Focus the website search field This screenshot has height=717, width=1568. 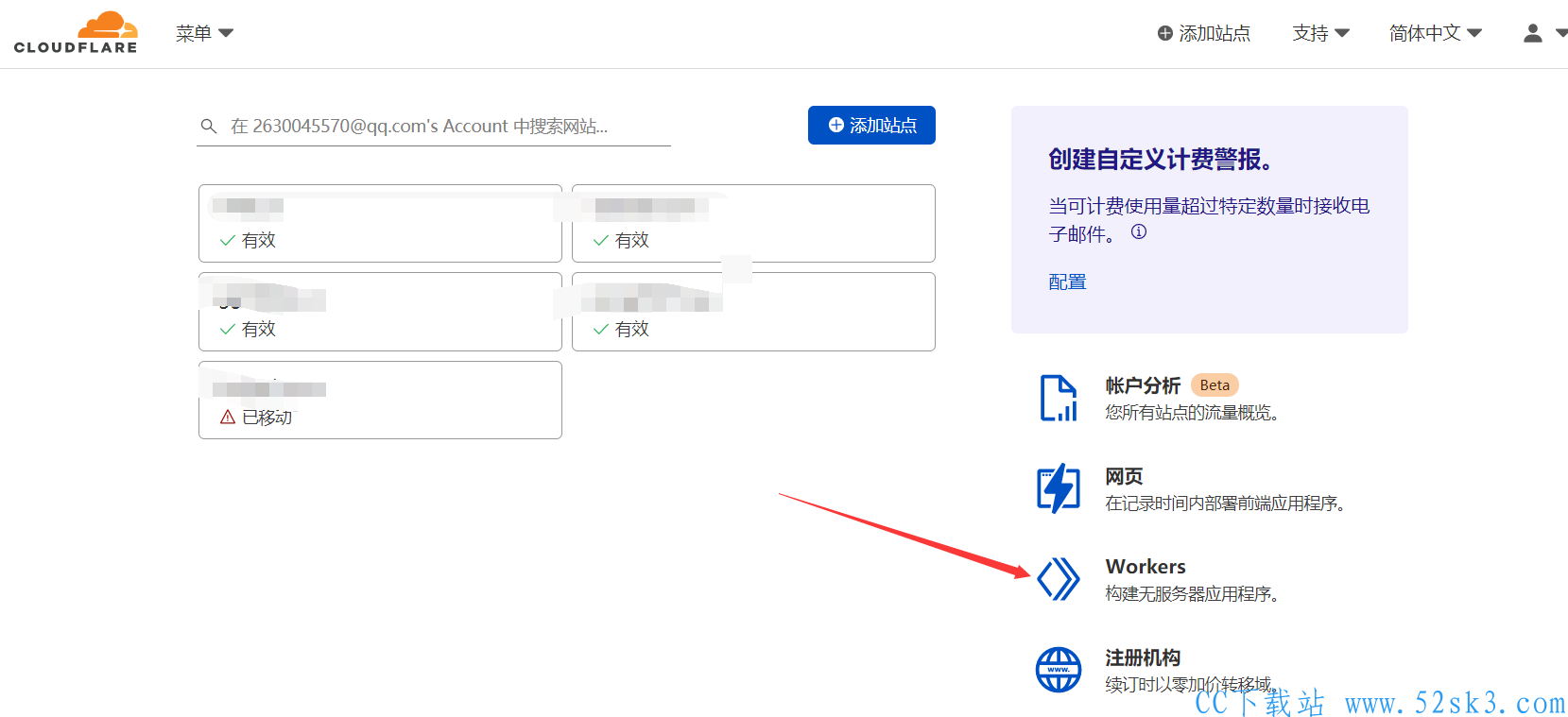coord(434,127)
